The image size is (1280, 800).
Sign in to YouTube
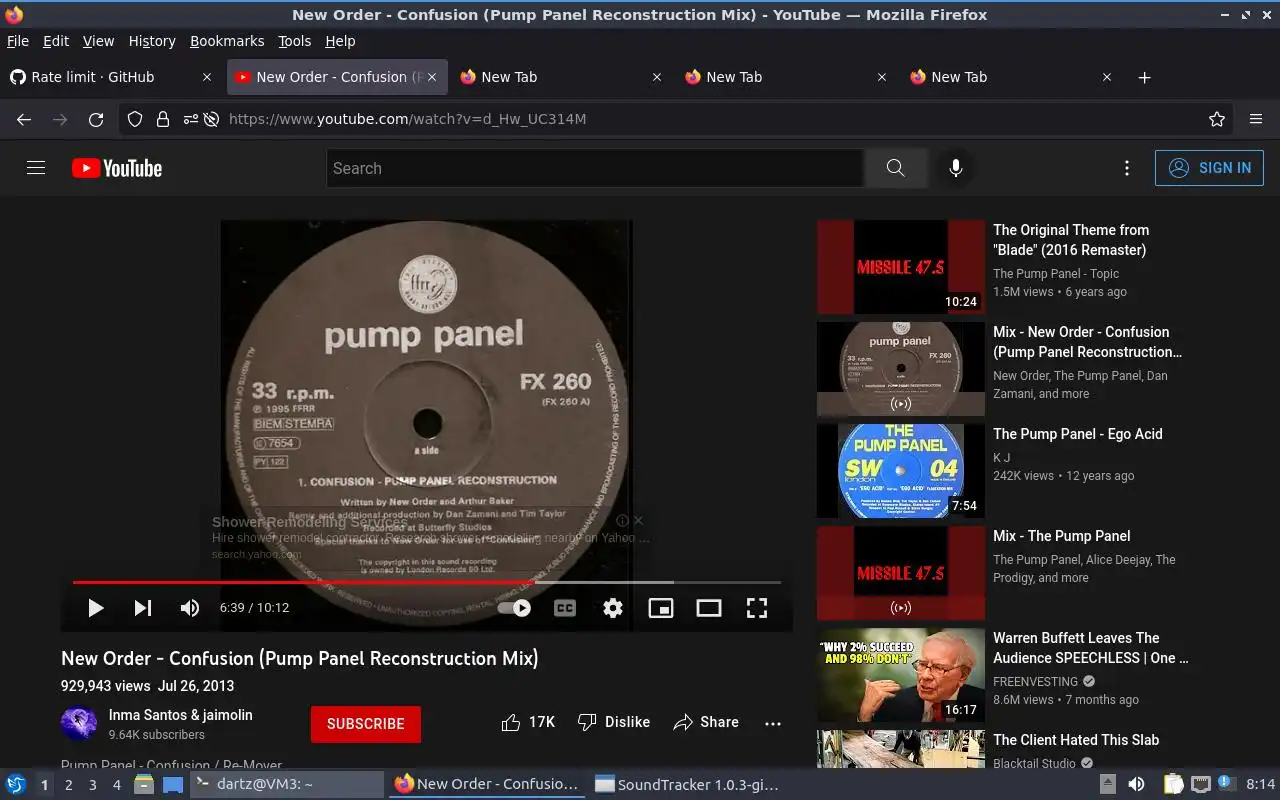click(1209, 168)
